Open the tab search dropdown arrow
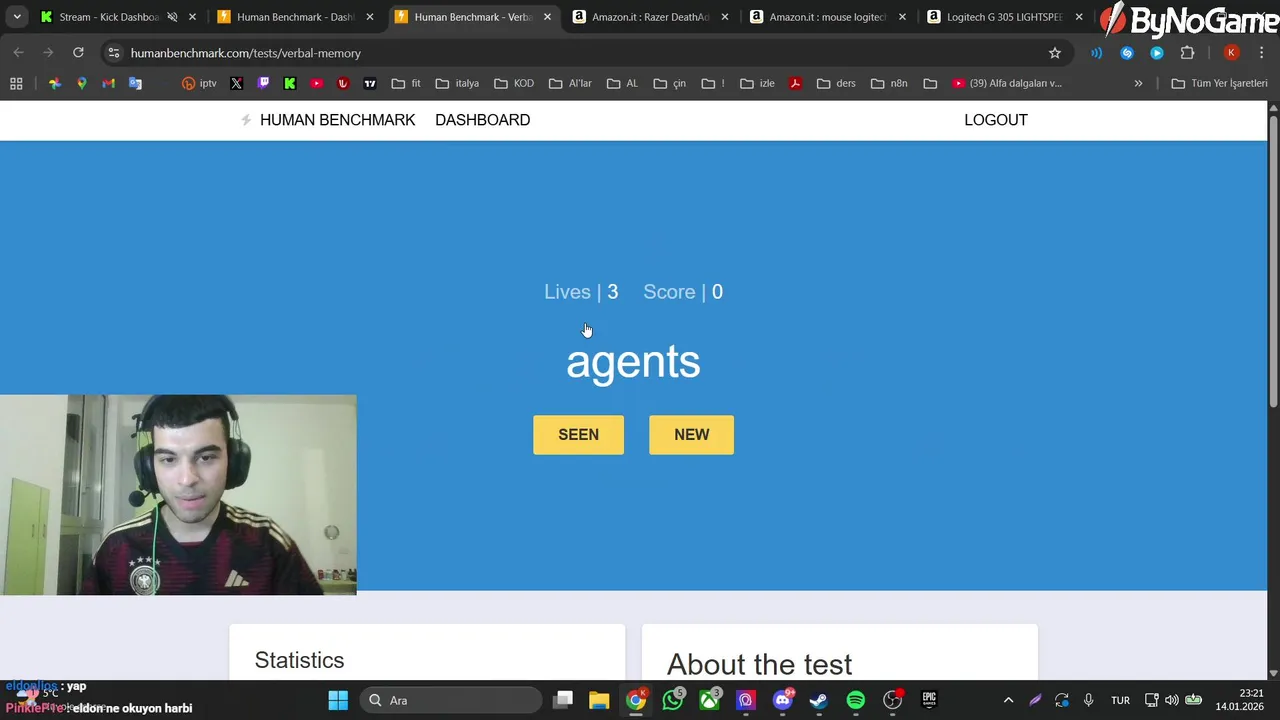The width and height of the screenshot is (1280, 720). tap(16, 17)
